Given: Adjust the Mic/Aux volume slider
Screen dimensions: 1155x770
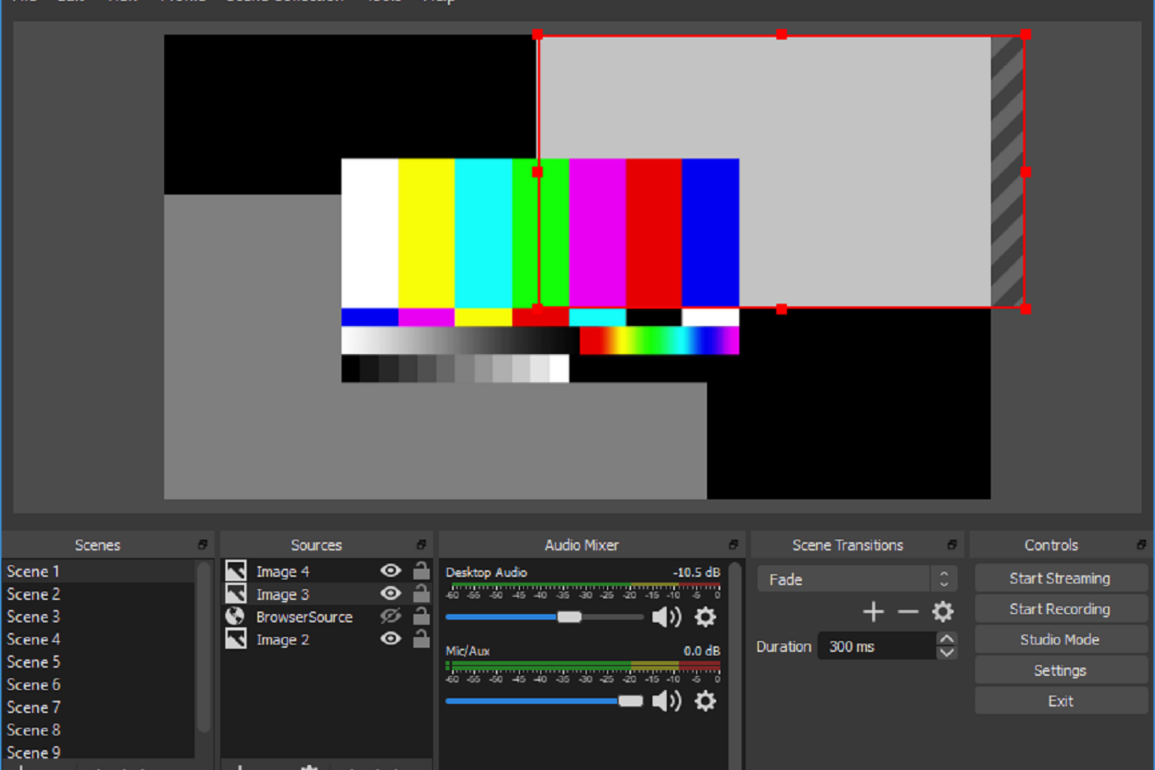Looking at the screenshot, I should pyautogui.click(x=630, y=701).
